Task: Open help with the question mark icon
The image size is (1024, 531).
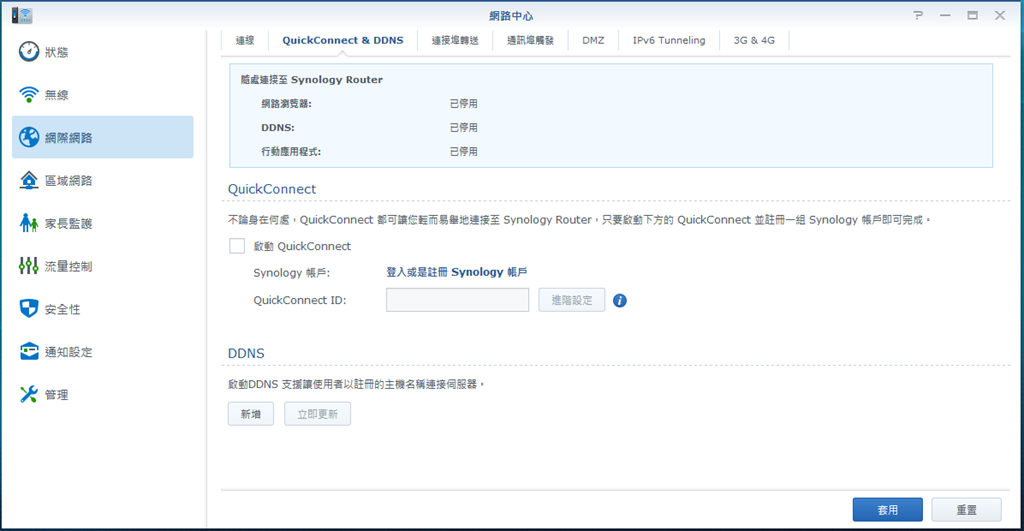Action: point(918,15)
